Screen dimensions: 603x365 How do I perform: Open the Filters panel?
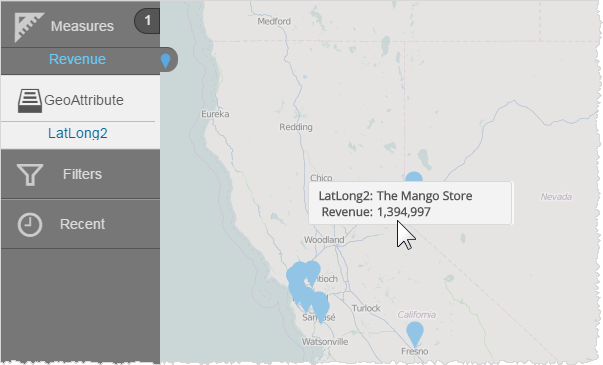coord(80,174)
